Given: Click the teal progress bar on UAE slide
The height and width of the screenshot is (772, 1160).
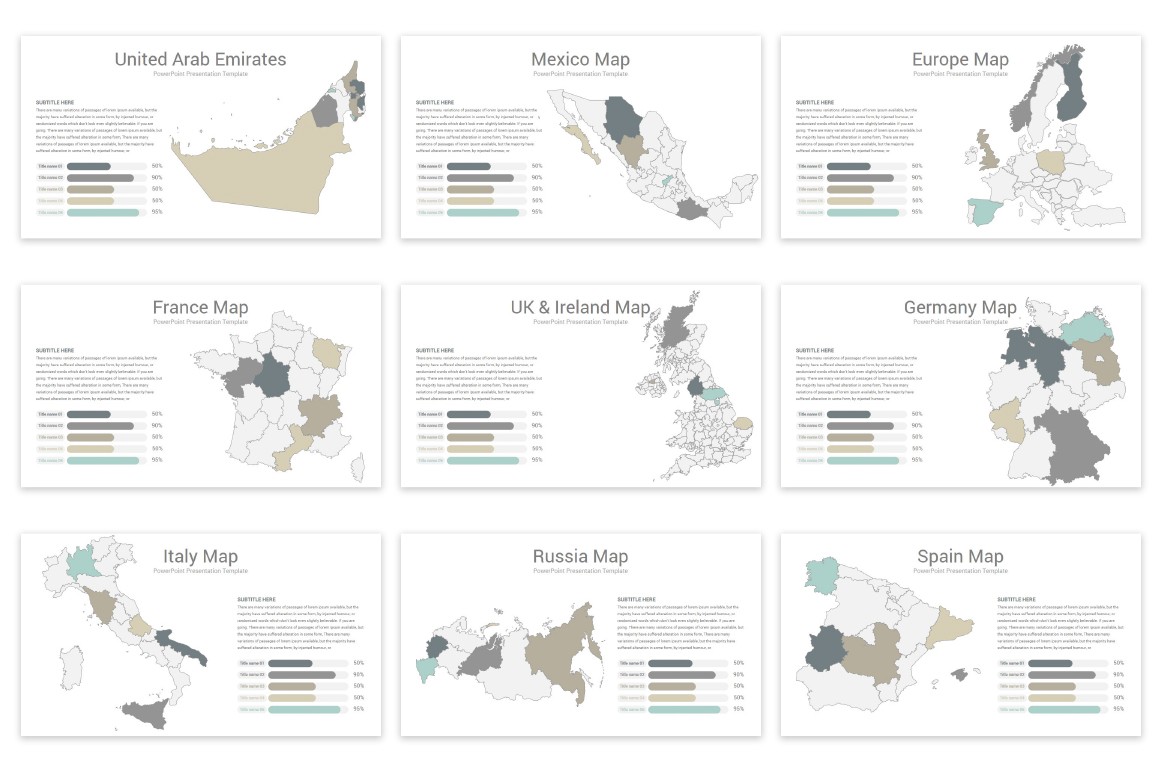Looking at the screenshot, I should tap(103, 212).
